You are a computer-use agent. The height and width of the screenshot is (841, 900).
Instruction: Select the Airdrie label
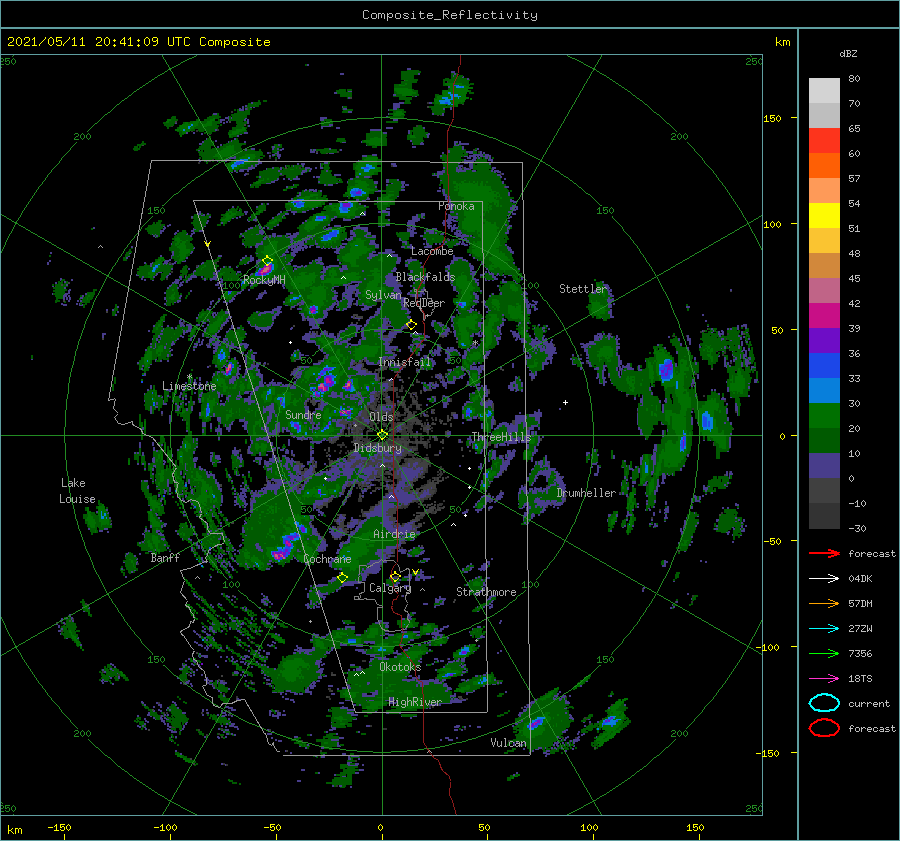coord(394,534)
